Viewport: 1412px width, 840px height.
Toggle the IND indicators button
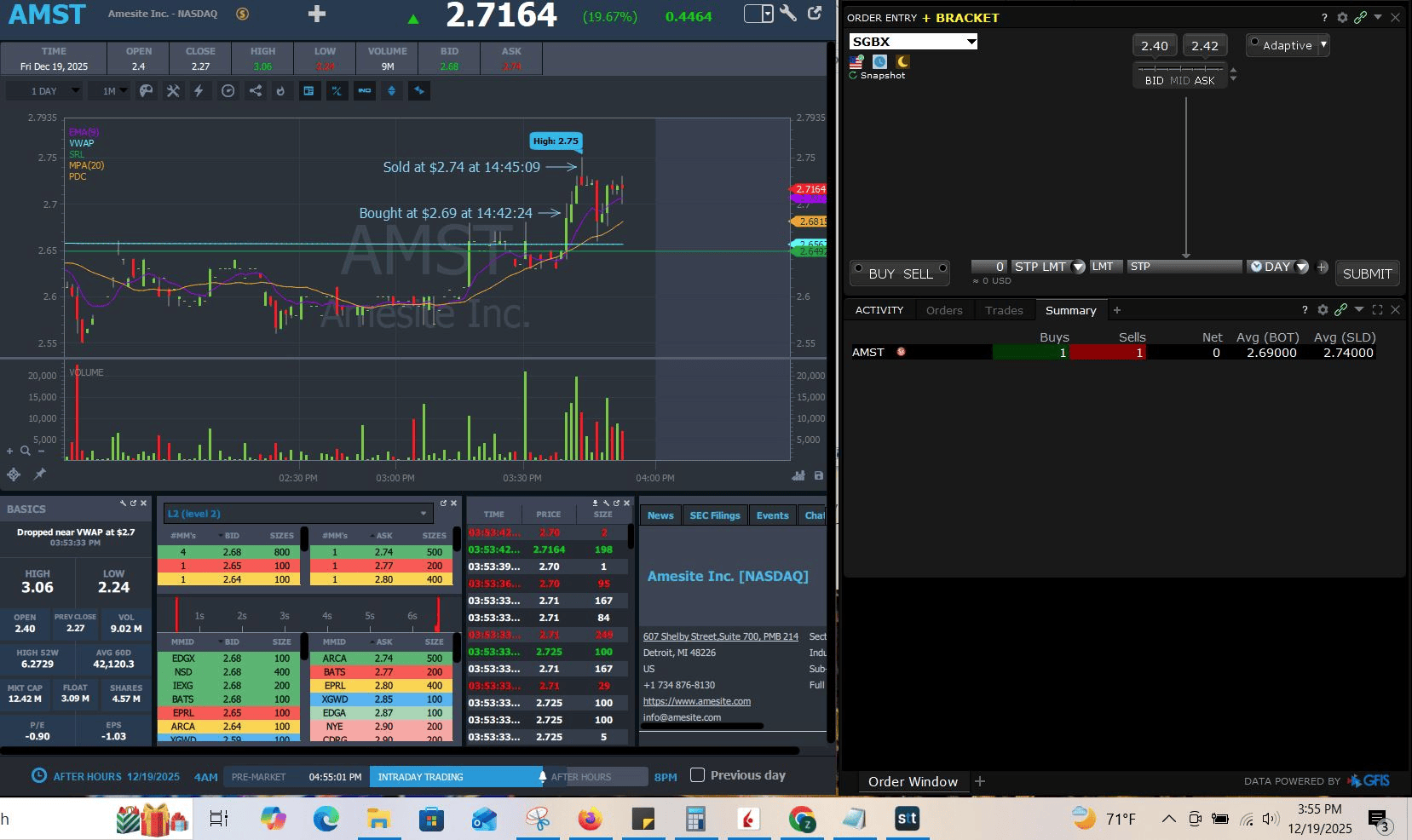(x=364, y=90)
